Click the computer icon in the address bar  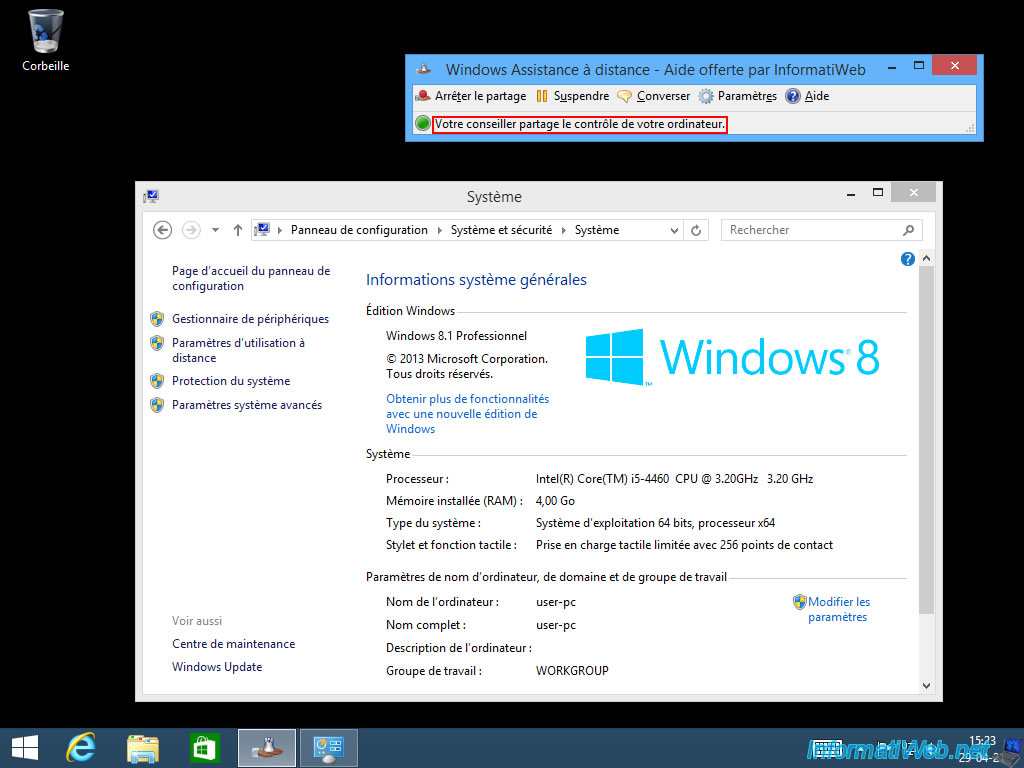[x=262, y=230]
